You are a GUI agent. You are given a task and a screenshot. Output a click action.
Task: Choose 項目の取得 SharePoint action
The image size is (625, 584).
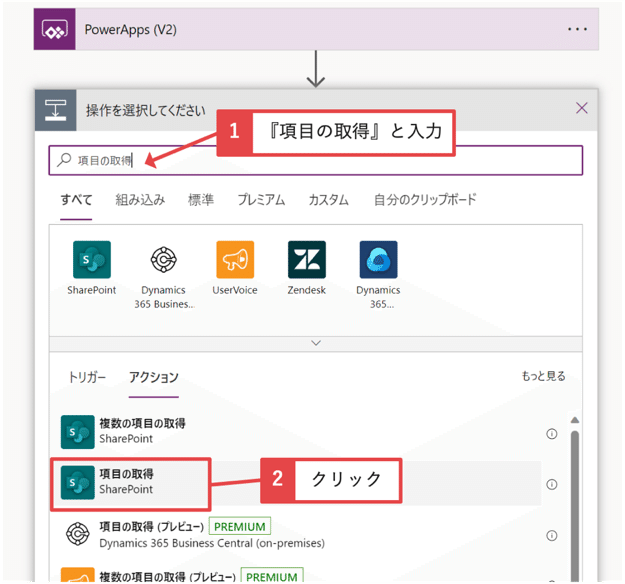point(296,483)
